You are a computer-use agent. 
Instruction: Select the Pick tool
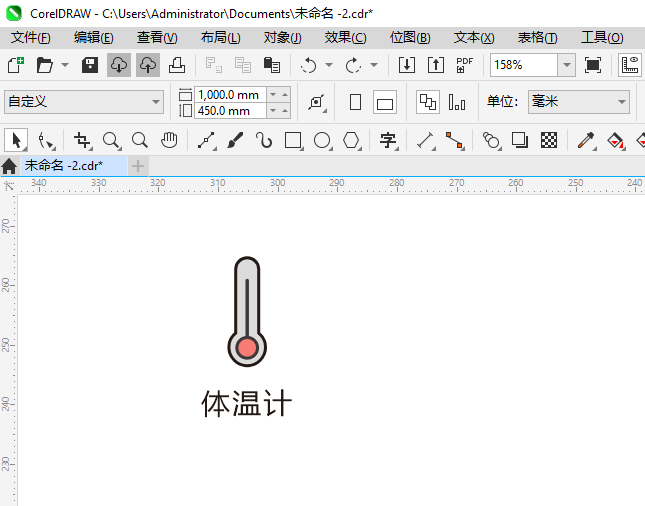(16, 140)
